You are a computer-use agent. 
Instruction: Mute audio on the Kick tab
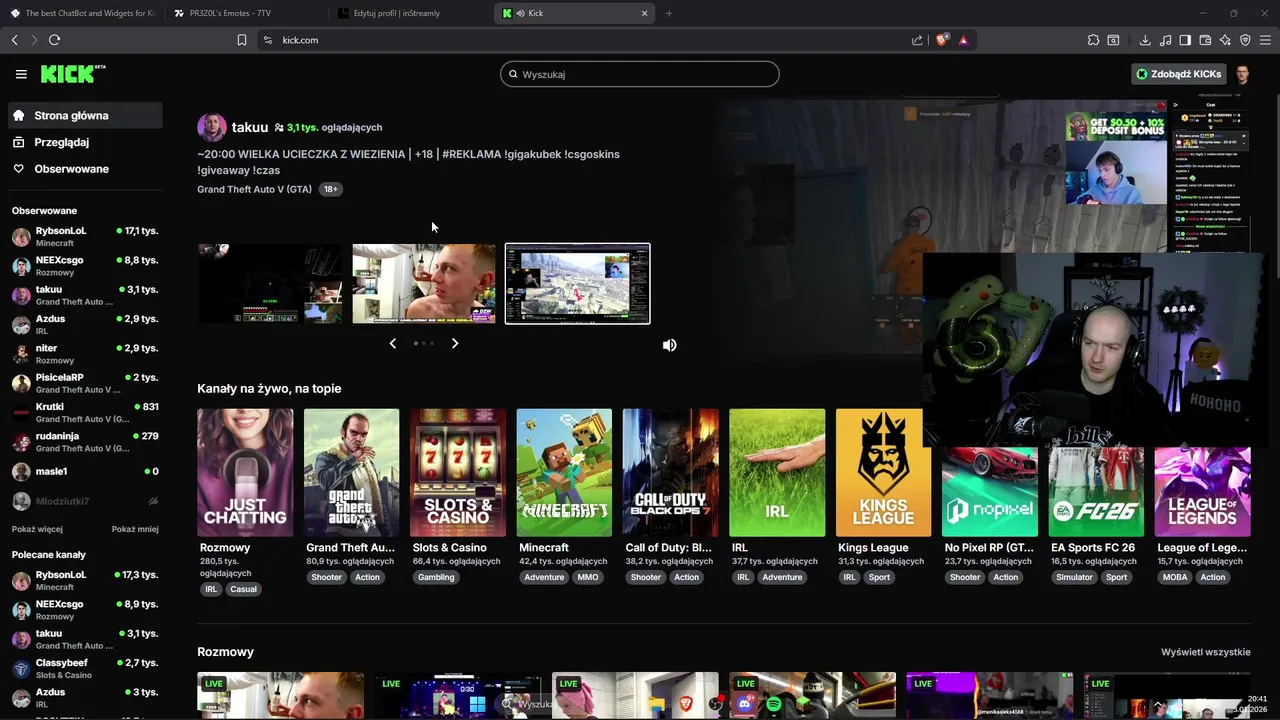(x=520, y=13)
